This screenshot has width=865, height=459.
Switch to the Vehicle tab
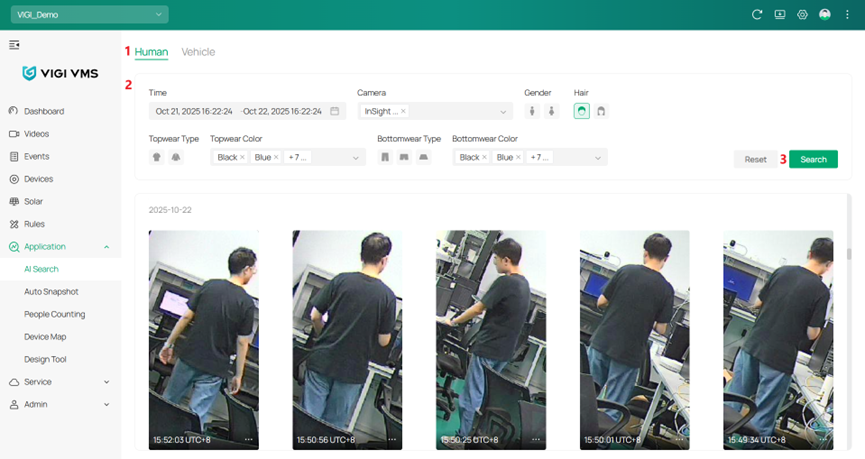click(198, 52)
